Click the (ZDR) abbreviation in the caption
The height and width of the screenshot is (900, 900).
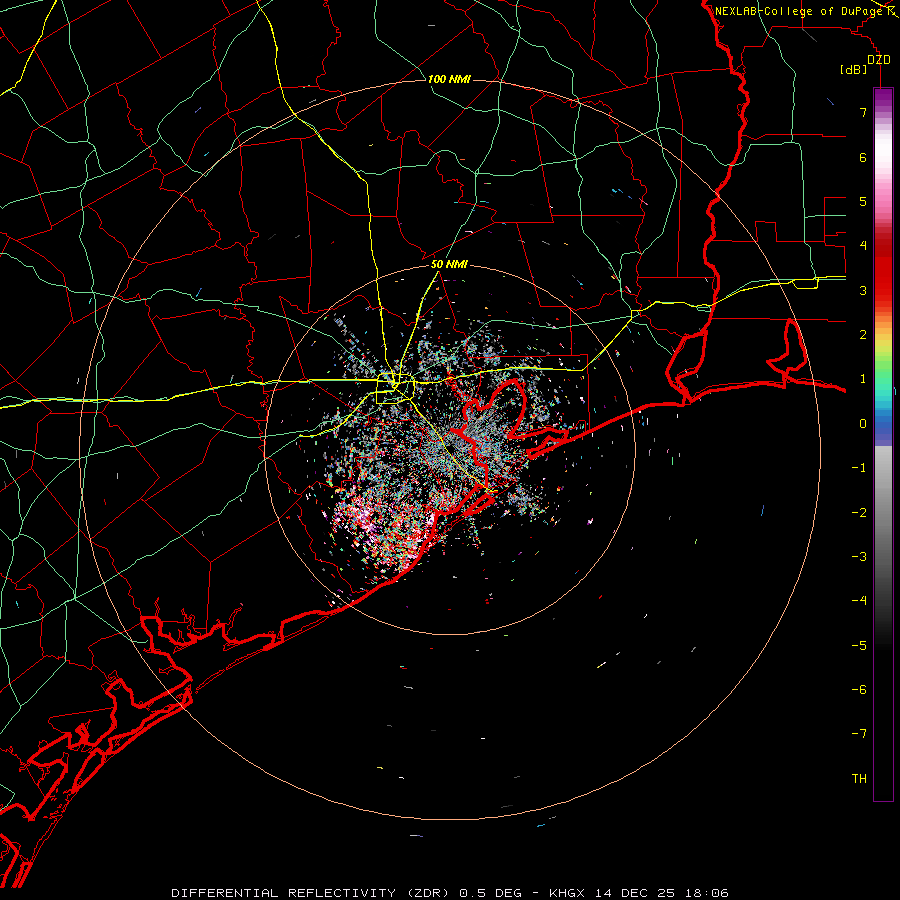429,893
